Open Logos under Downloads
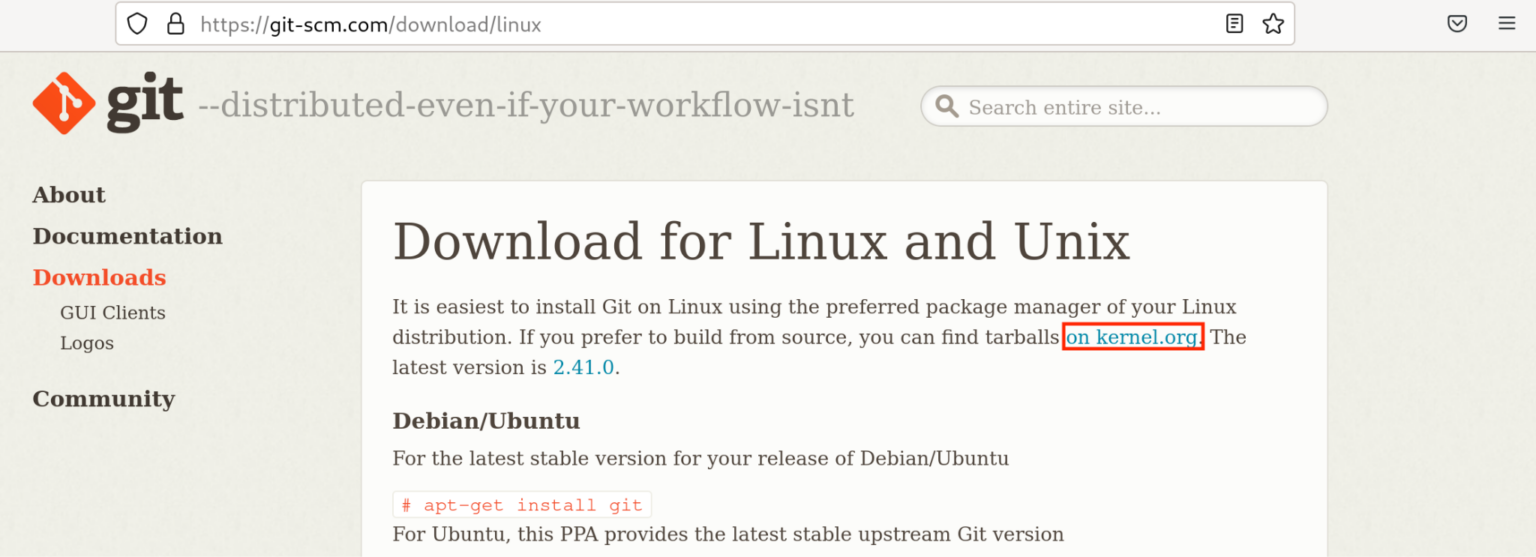The image size is (1536, 557). (87, 343)
